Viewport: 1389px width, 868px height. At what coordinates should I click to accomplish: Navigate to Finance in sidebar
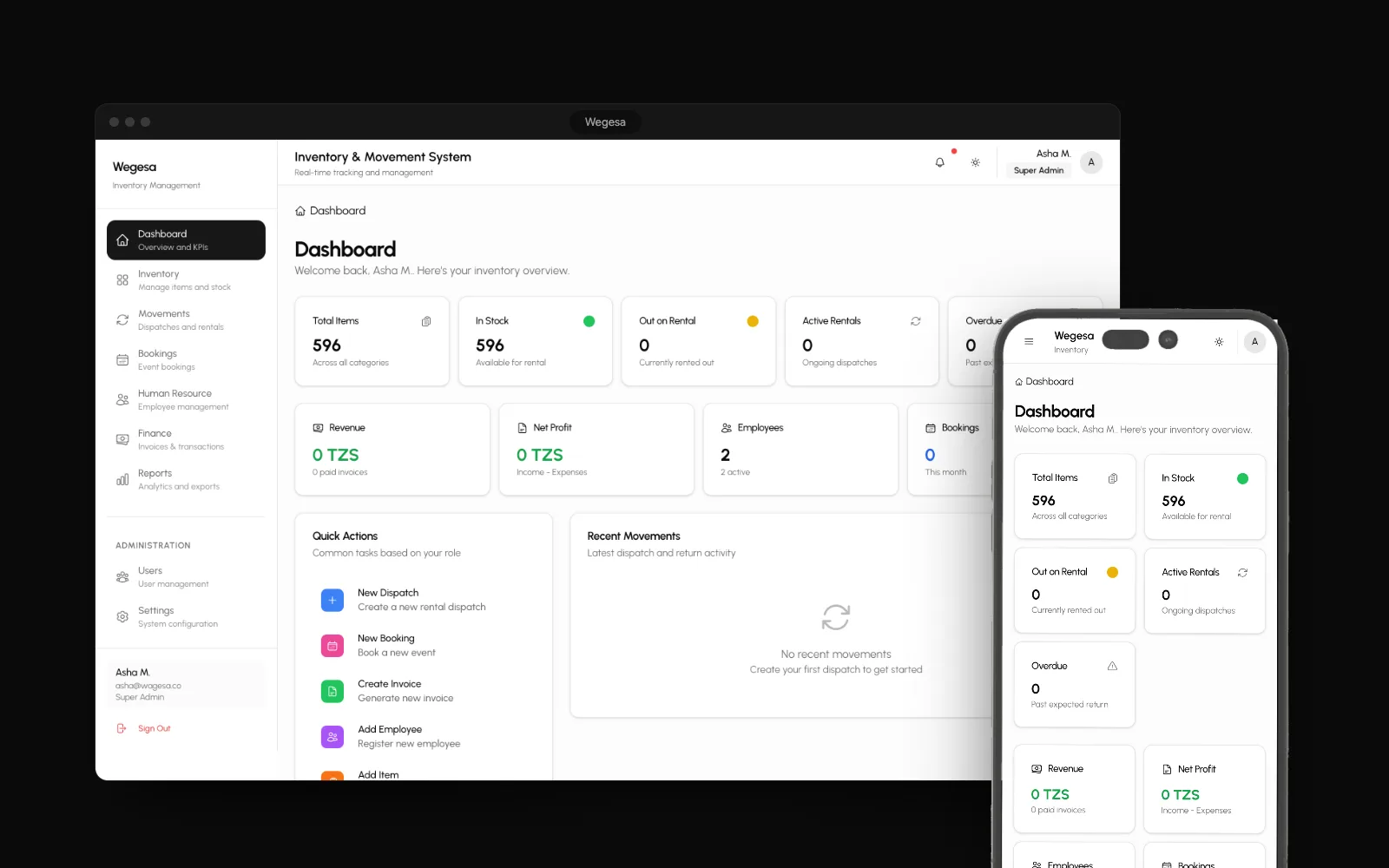[x=186, y=440]
